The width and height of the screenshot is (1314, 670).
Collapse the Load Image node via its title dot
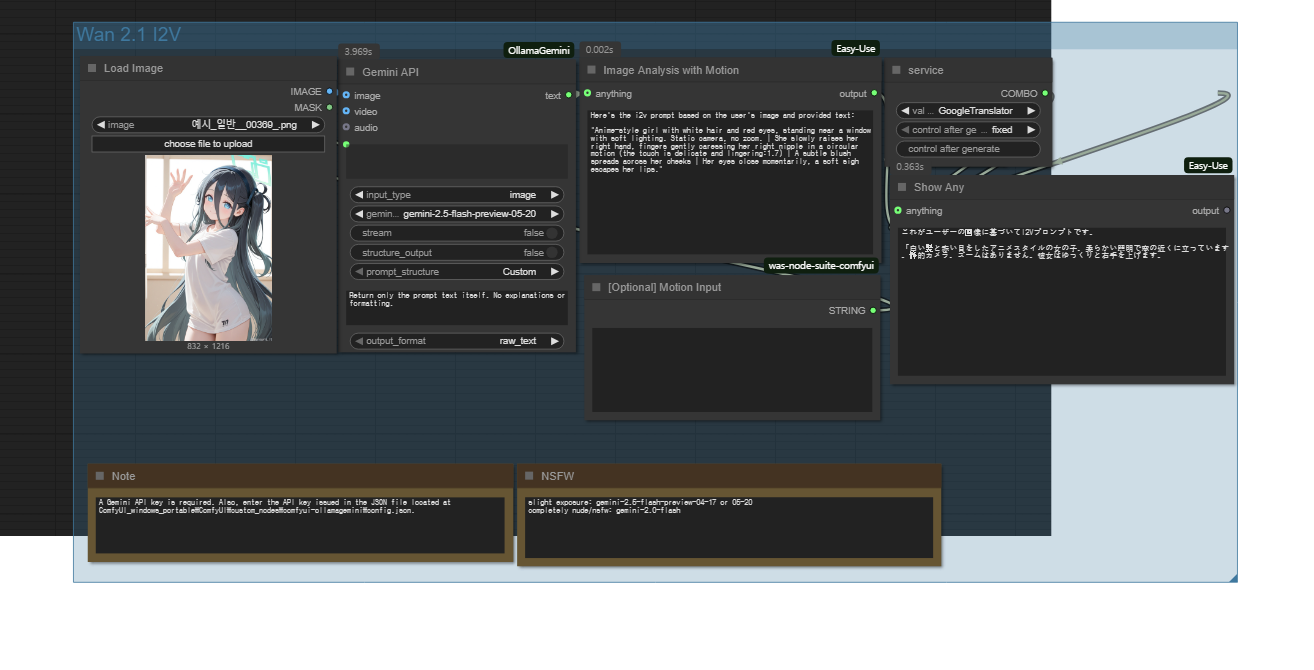pos(92,68)
